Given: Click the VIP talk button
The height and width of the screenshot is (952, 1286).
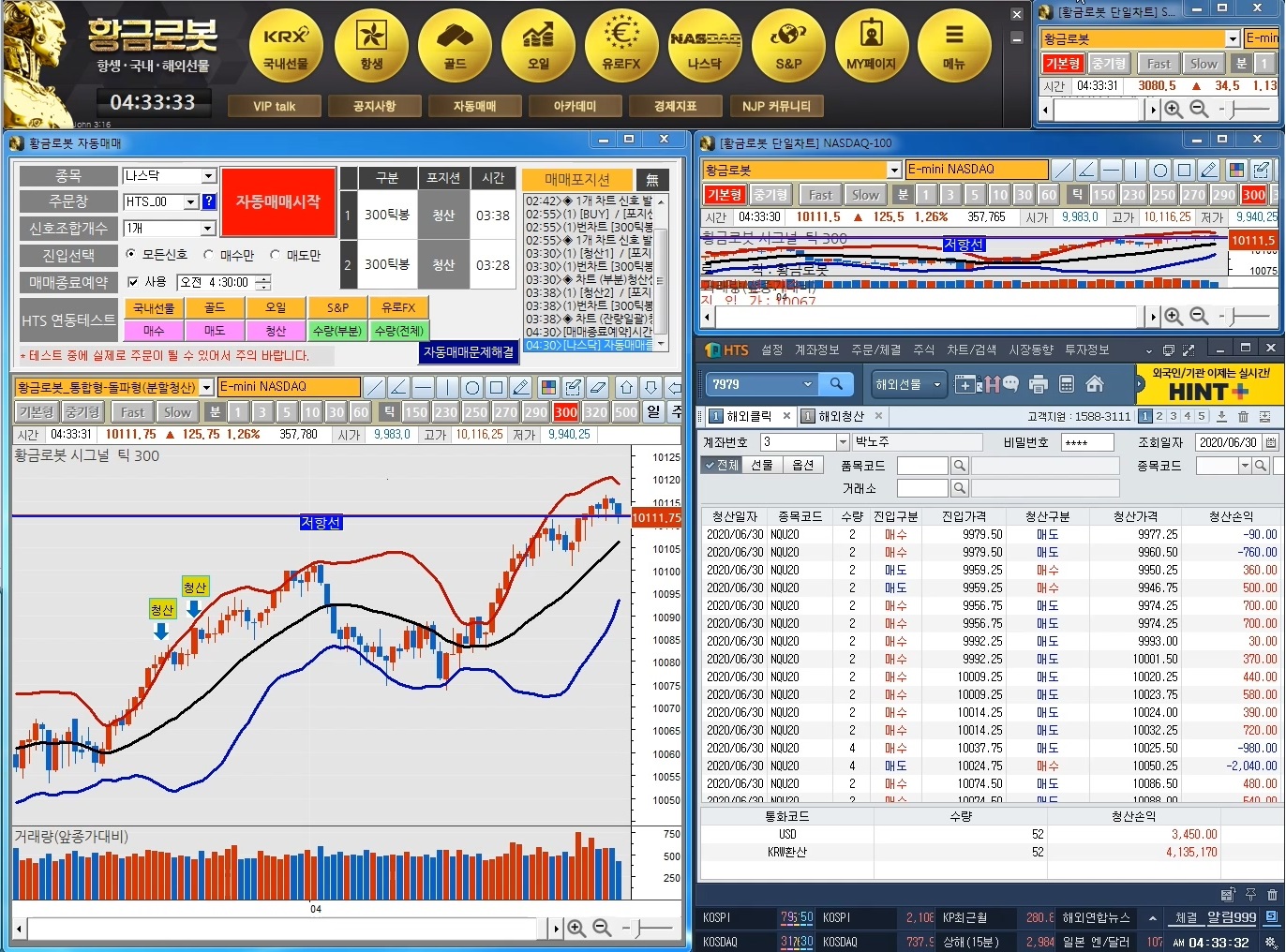Looking at the screenshot, I should click(x=274, y=106).
